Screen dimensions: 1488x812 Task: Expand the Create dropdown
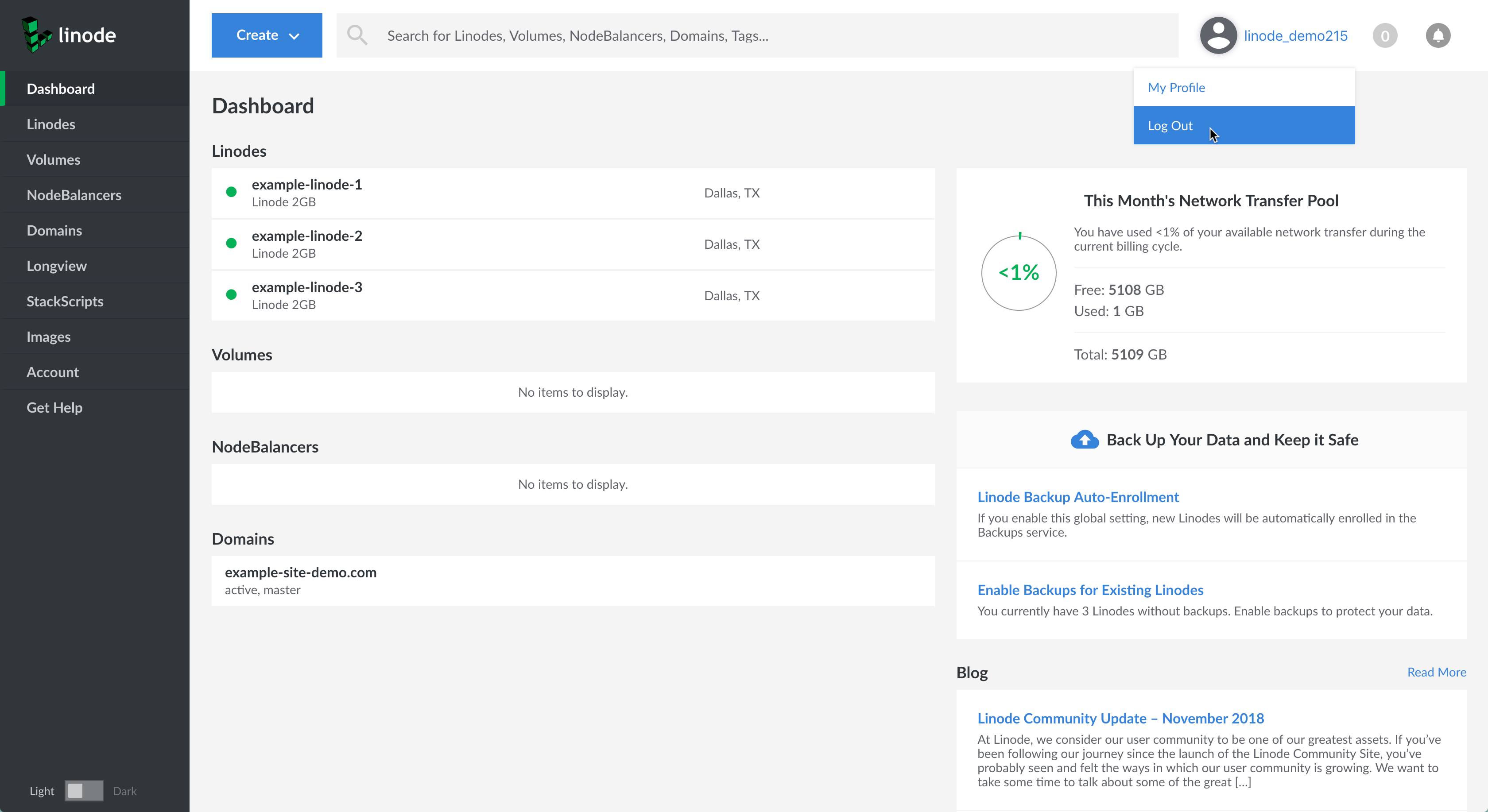pyautogui.click(x=266, y=35)
